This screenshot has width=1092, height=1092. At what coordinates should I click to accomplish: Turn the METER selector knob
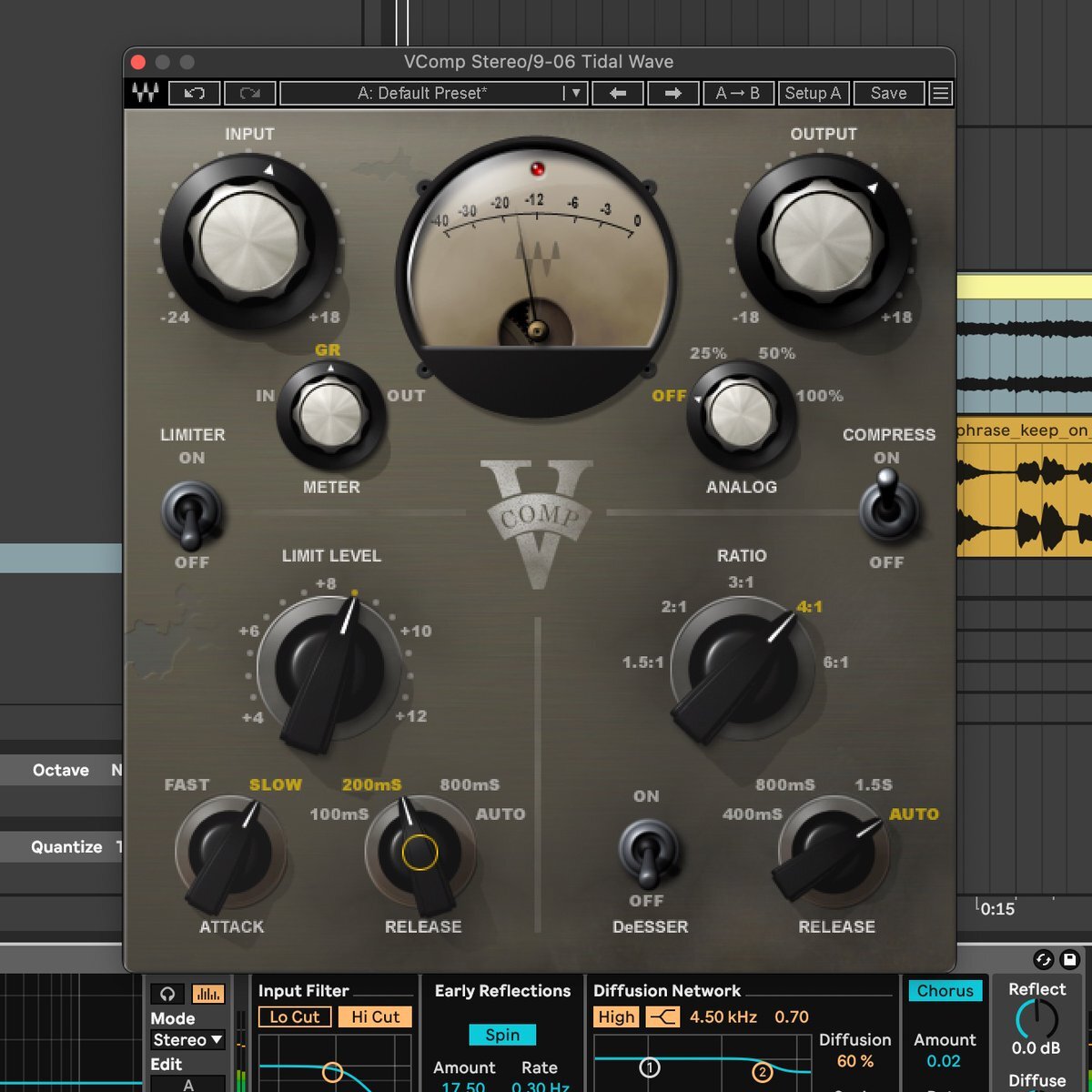331,414
